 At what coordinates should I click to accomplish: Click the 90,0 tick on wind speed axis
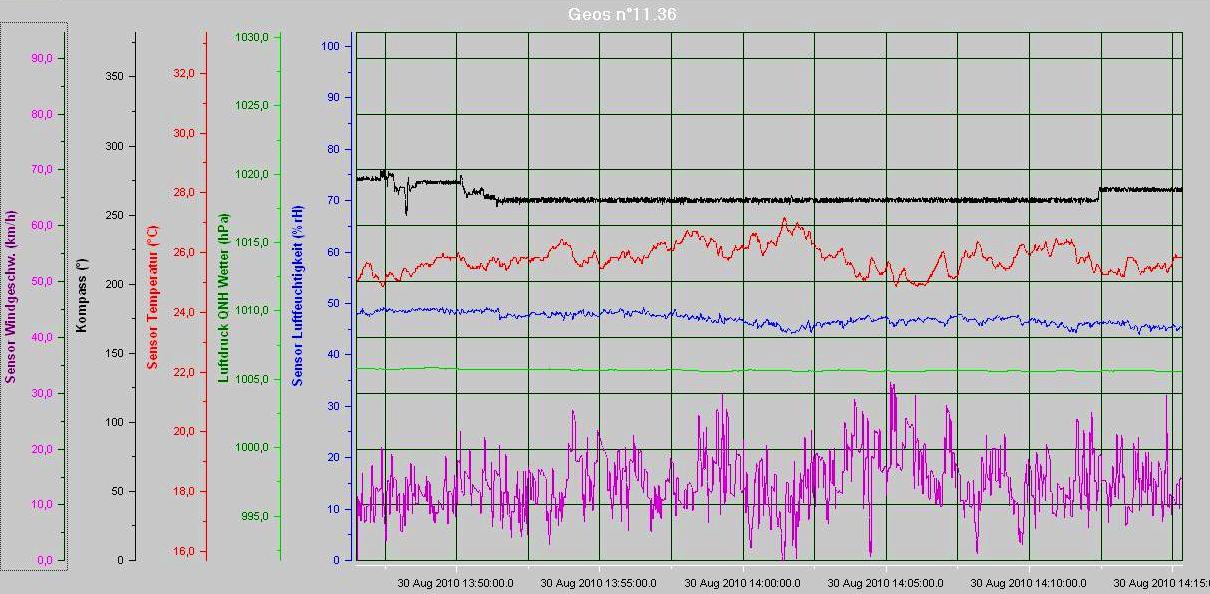click(x=42, y=58)
